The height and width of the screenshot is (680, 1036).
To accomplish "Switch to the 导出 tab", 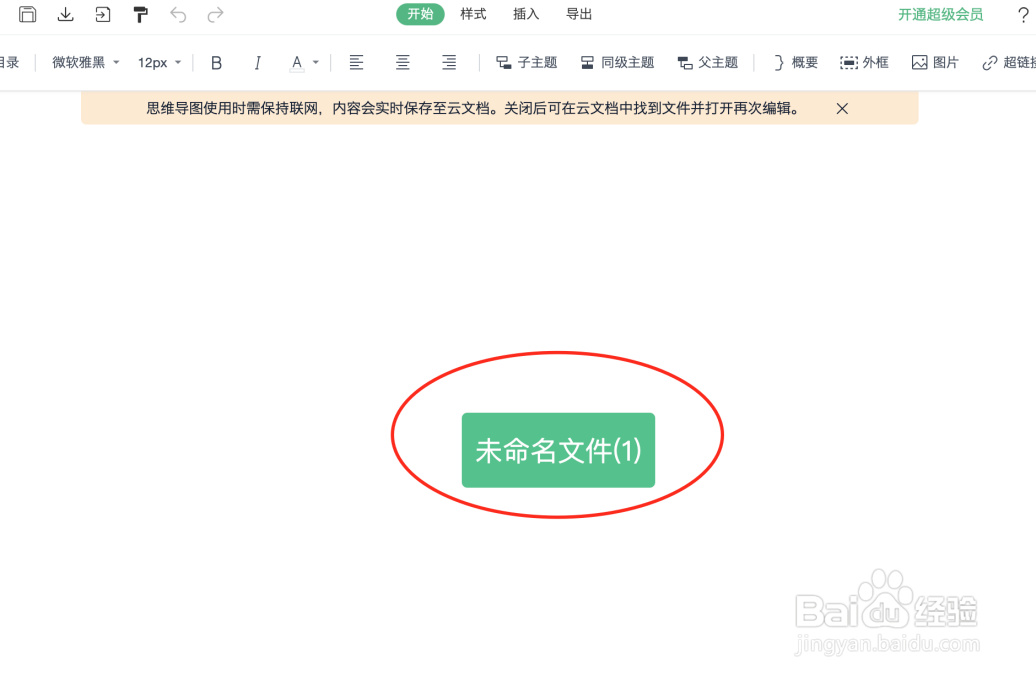I will [579, 14].
